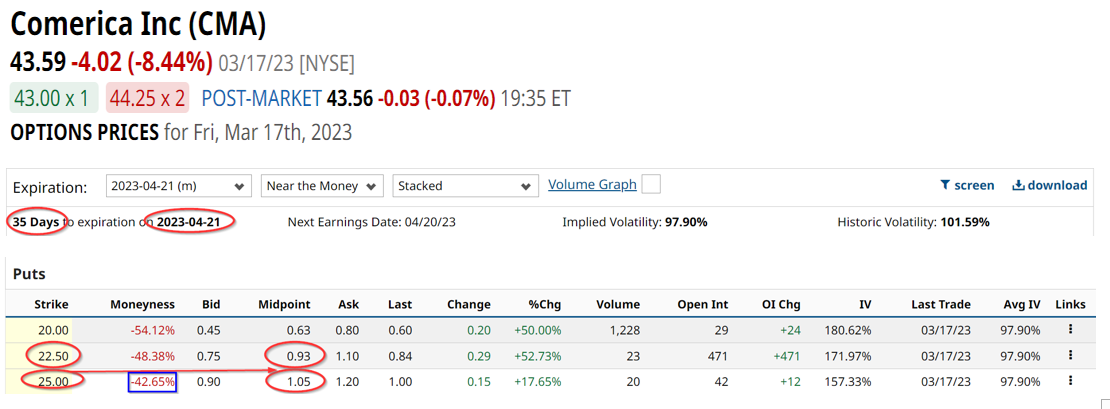Open three-dot links menu for 20.00 strike
Viewport: 1110px width, 409px height.
[x=1070, y=330]
